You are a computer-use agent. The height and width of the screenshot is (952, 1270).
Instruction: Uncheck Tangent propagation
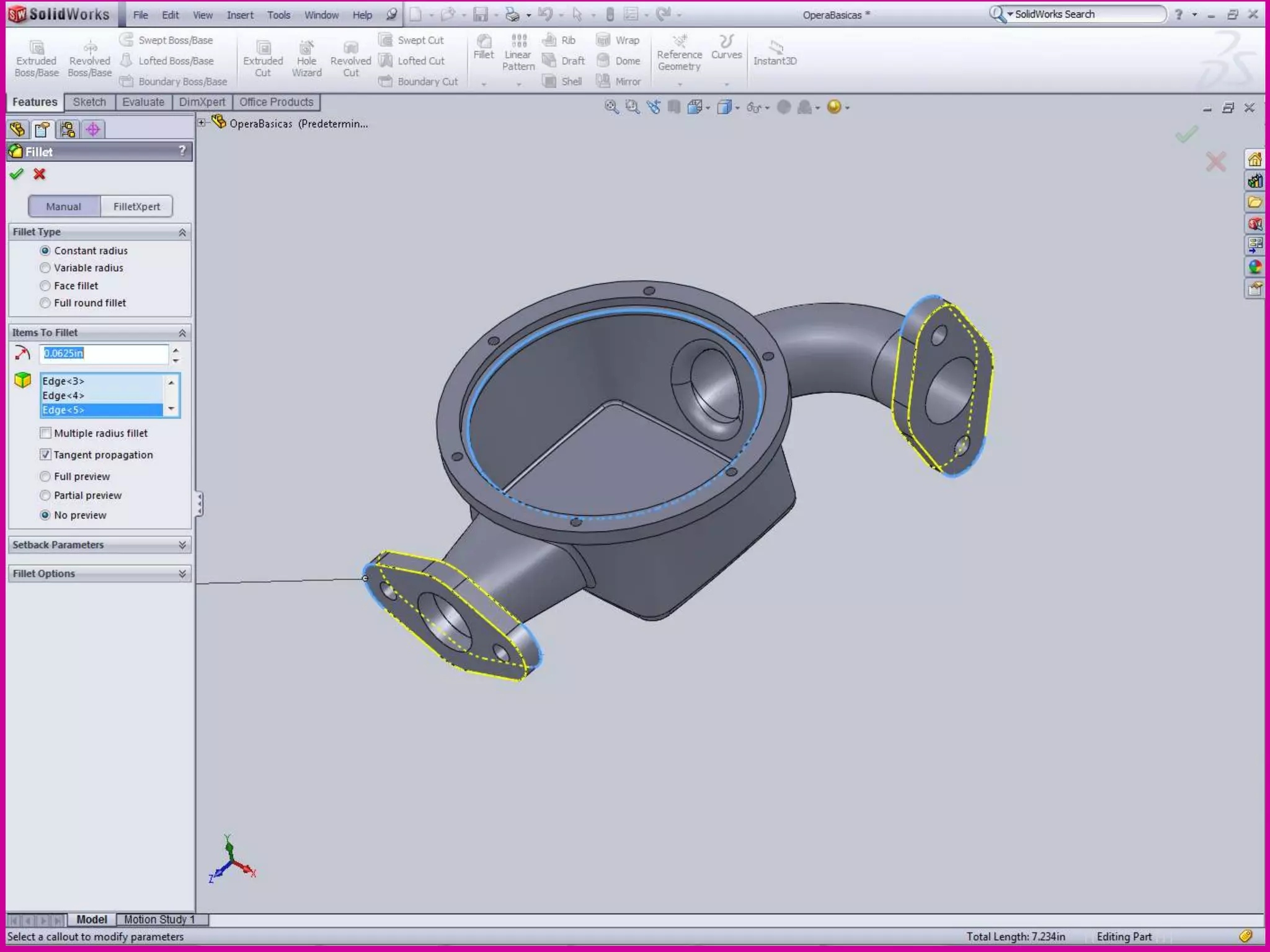[x=45, y=454]
